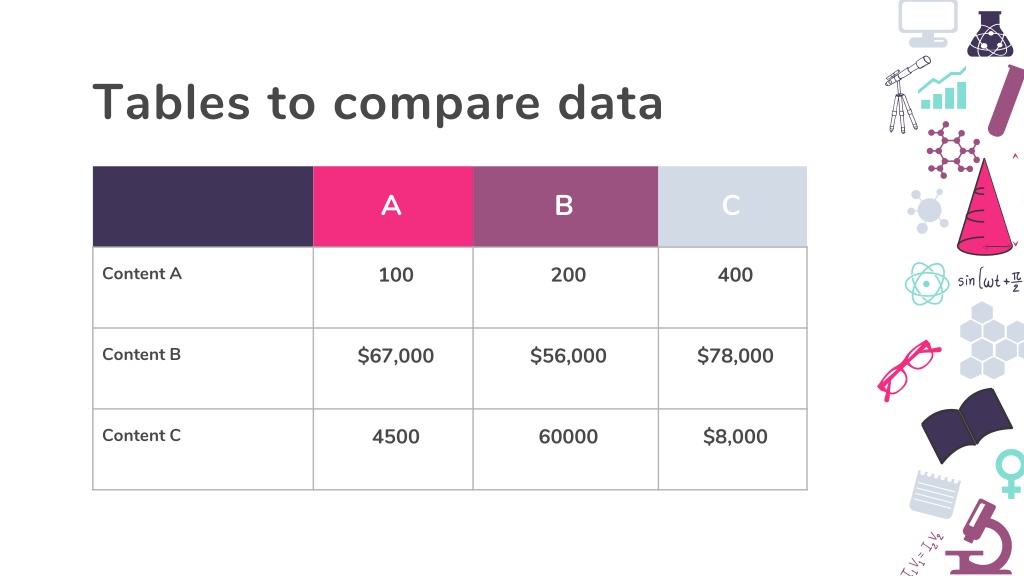Select the purple column header B
This screenshot has width=1024, height=576.
point(566,206)
